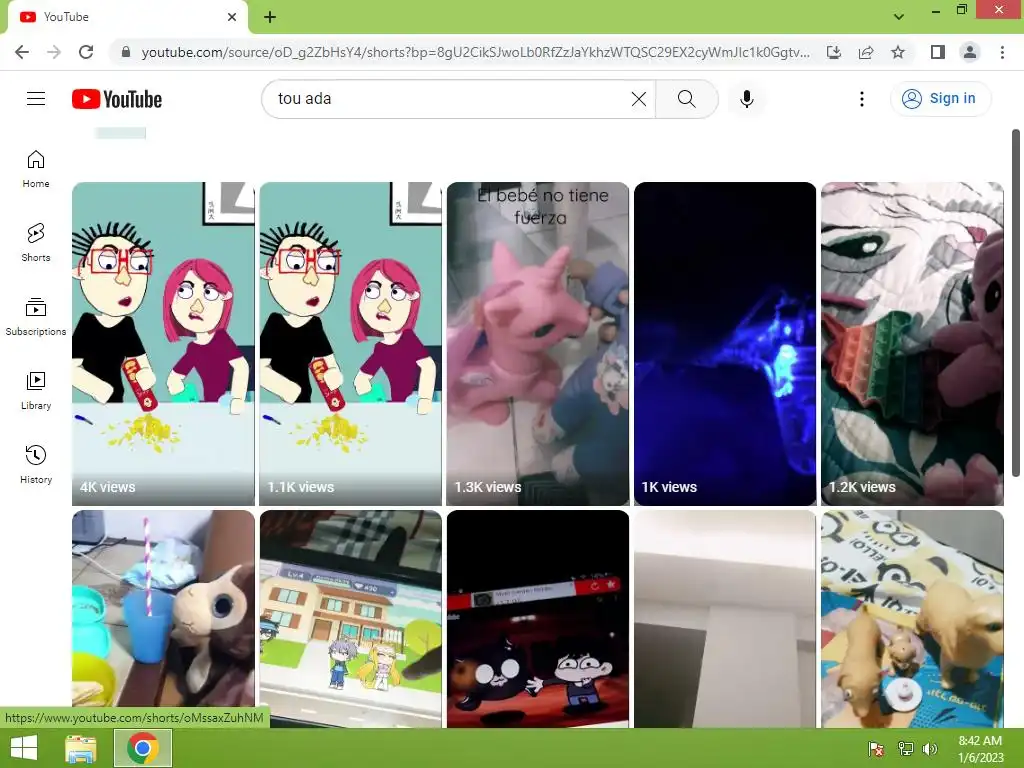Bookmark this page with the star
Screen dimensions: 1024x768
(898, 52)
